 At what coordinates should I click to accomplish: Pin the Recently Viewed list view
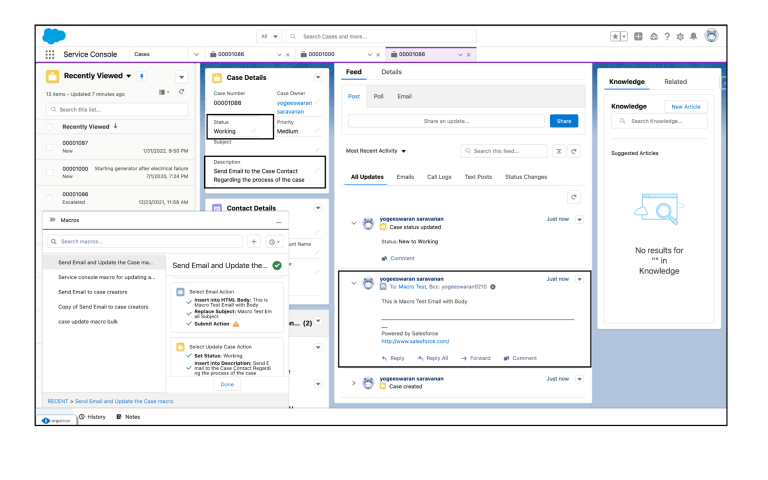tap(142, 76)
